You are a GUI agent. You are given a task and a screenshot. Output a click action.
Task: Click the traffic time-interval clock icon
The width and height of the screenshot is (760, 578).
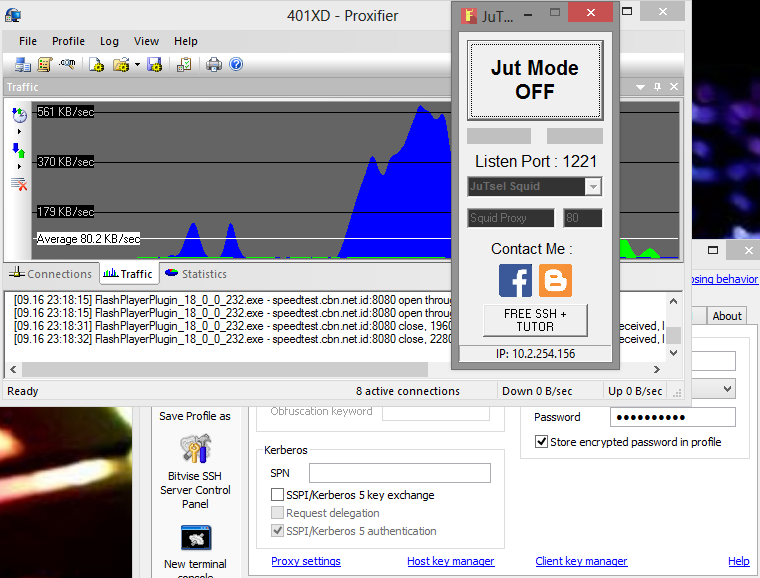[19, 115]
